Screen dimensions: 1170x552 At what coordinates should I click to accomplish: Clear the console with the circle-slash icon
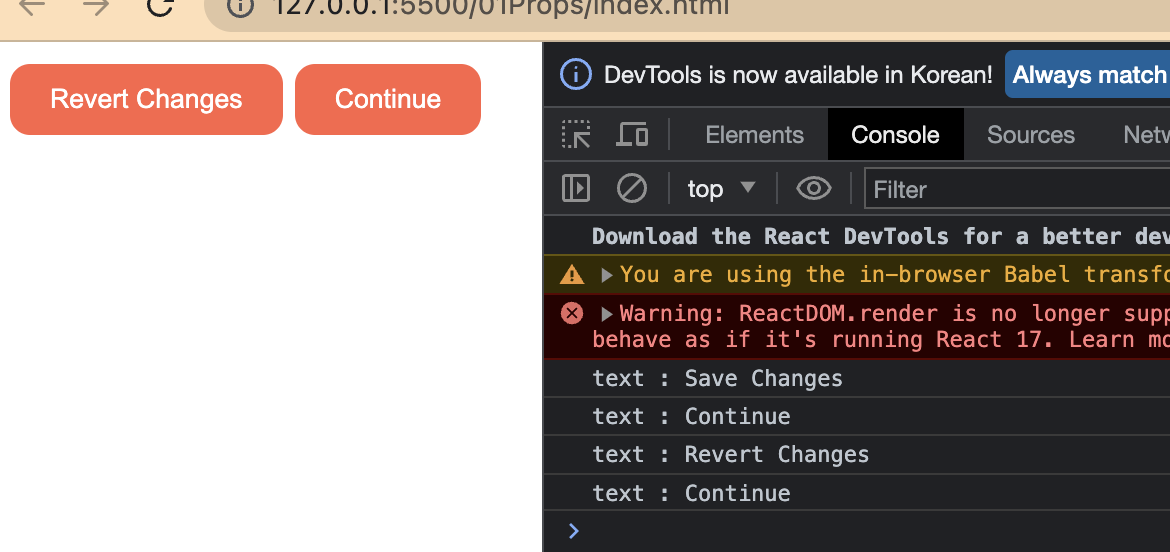click(631, 188)
